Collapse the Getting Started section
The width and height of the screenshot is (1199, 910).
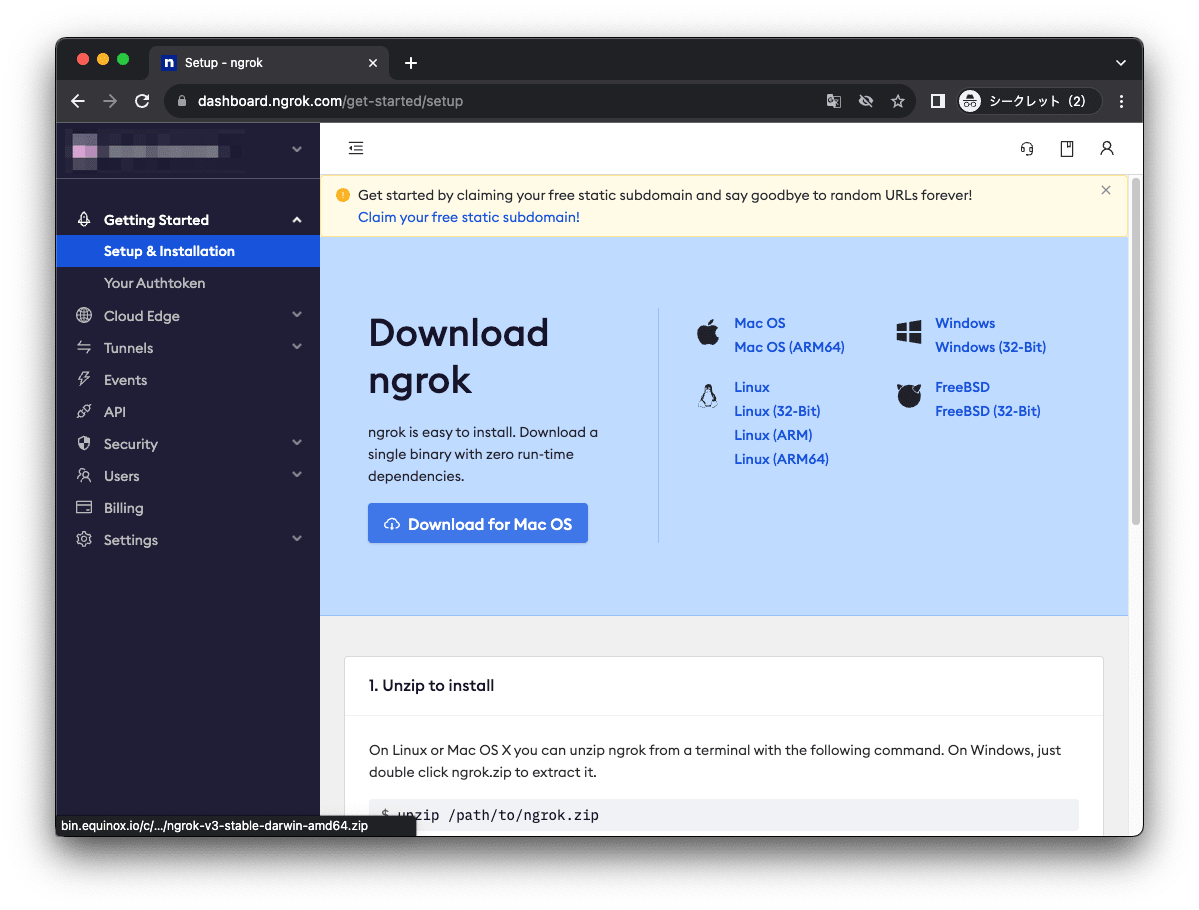188,220
